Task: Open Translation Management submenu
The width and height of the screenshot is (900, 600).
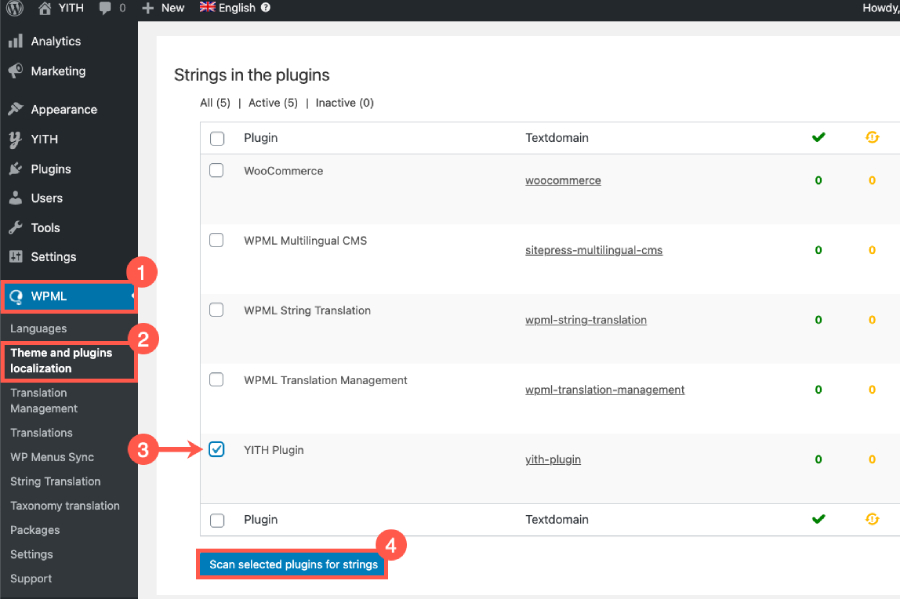Action: tap(44, 401)
